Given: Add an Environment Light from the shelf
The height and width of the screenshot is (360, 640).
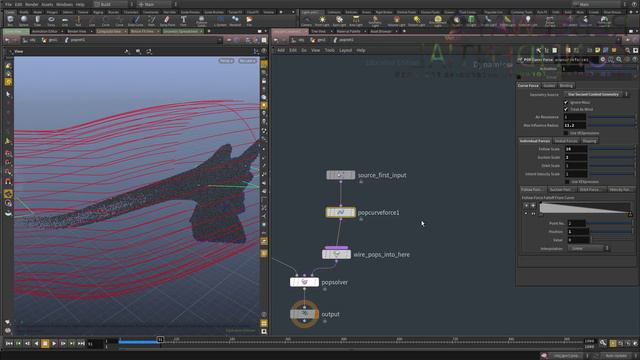Looking at the screenshot, I should coord(438,21).
